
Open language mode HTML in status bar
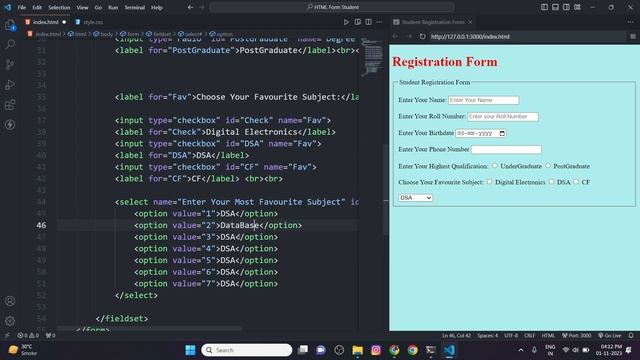548,336
